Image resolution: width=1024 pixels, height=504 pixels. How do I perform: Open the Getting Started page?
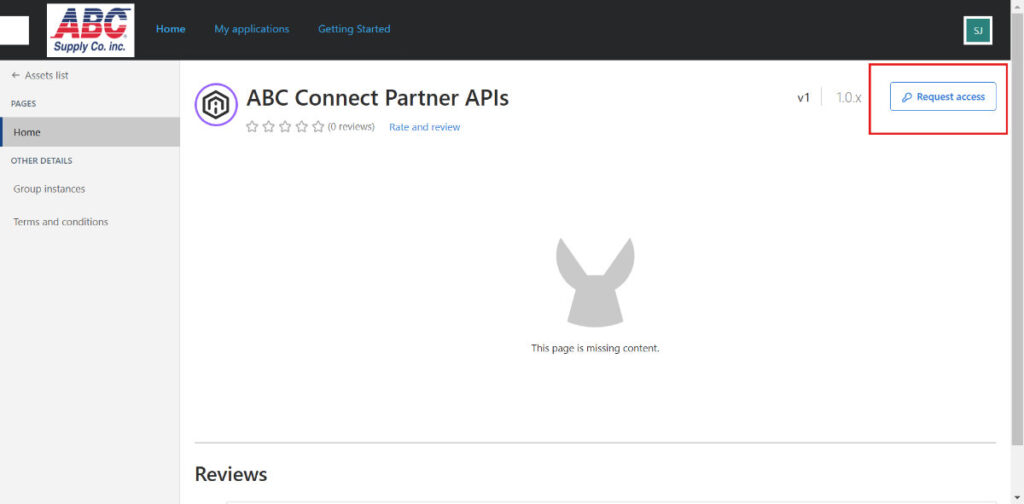click(x=354, y=29)
